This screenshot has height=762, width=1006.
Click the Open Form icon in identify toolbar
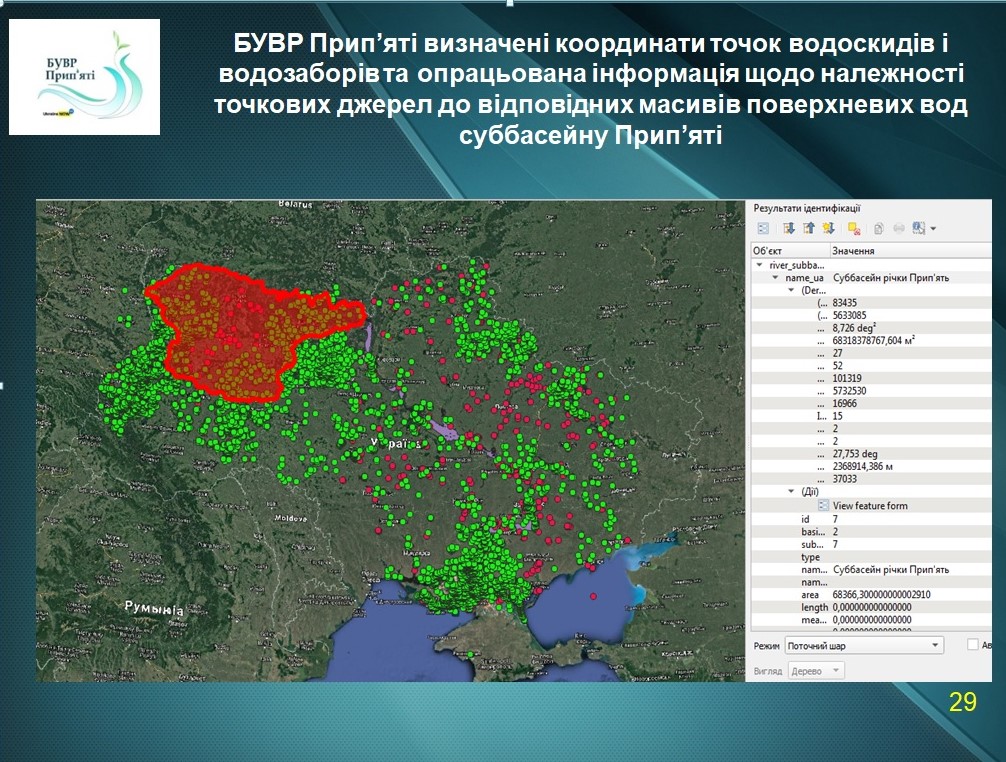762,228
